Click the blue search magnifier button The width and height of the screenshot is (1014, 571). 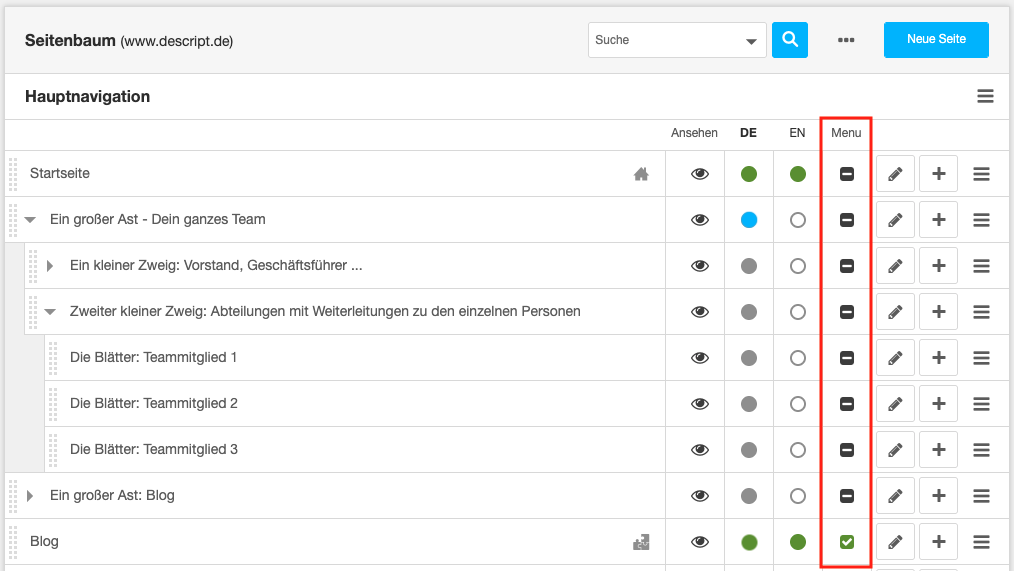[790, 39]
